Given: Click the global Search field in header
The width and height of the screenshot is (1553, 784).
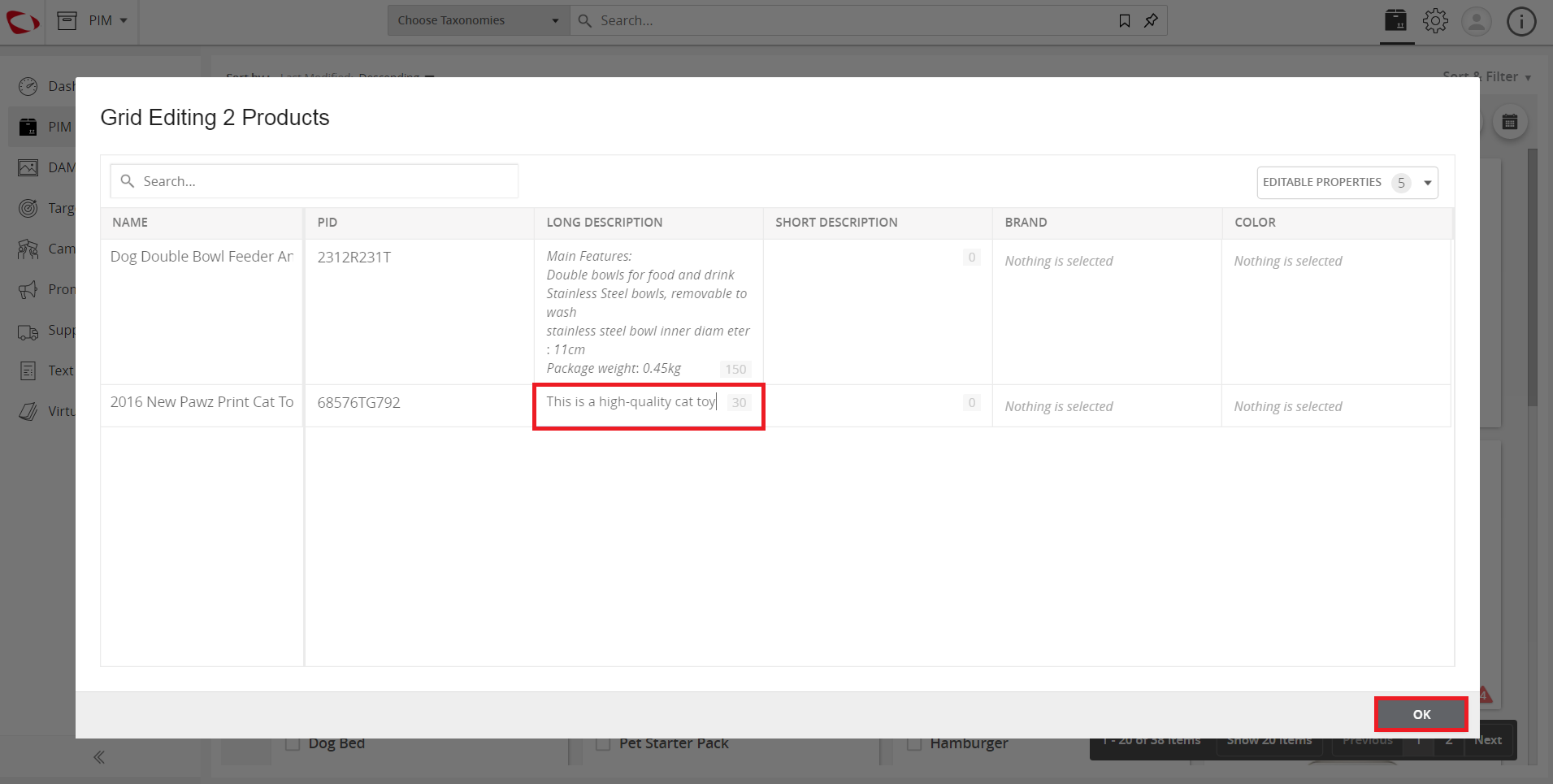Looking at the screenshot, I should [x=845, y=20].
